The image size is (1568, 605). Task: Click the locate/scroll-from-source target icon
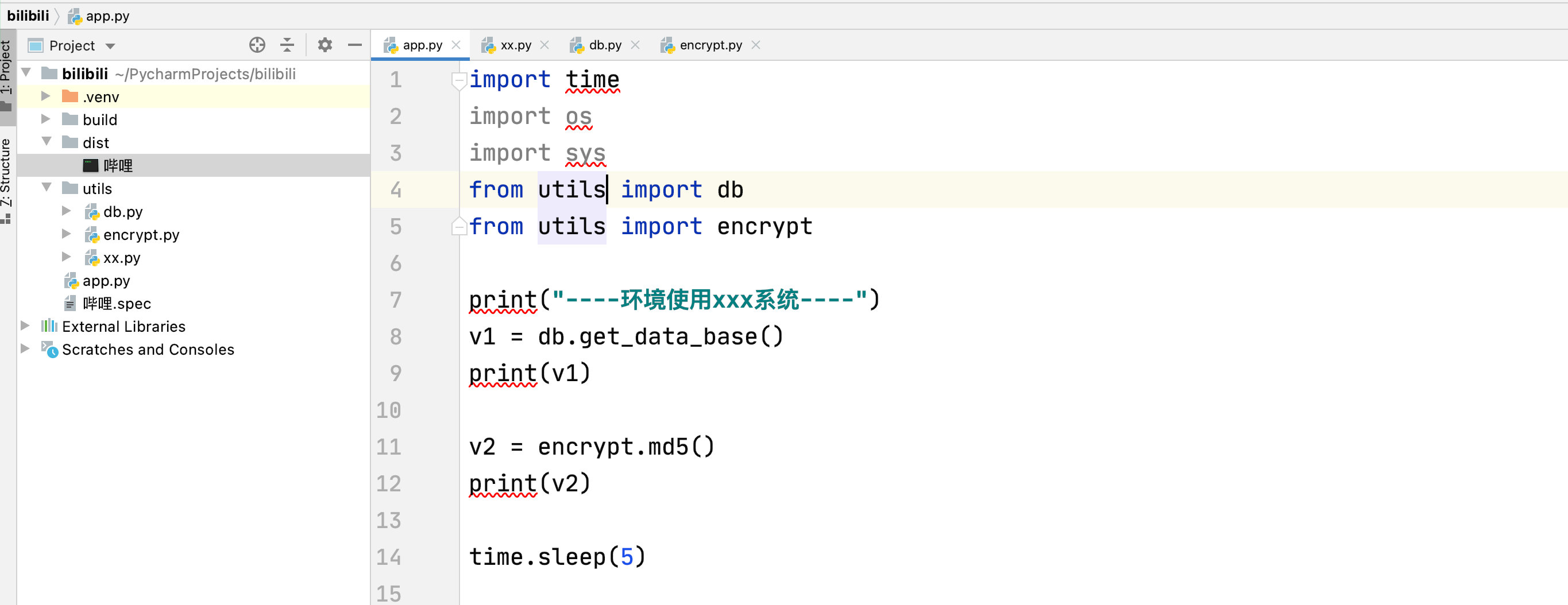257,45
